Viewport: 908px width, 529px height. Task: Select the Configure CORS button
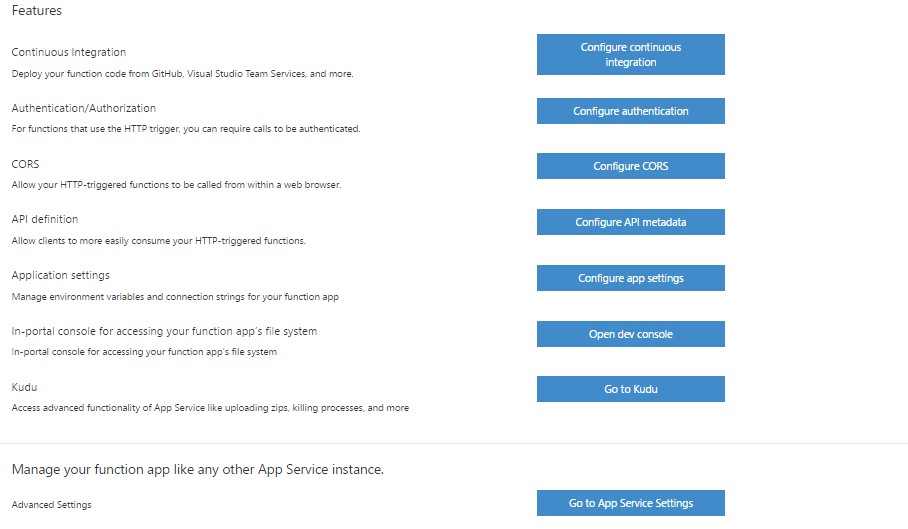[631, 166]
